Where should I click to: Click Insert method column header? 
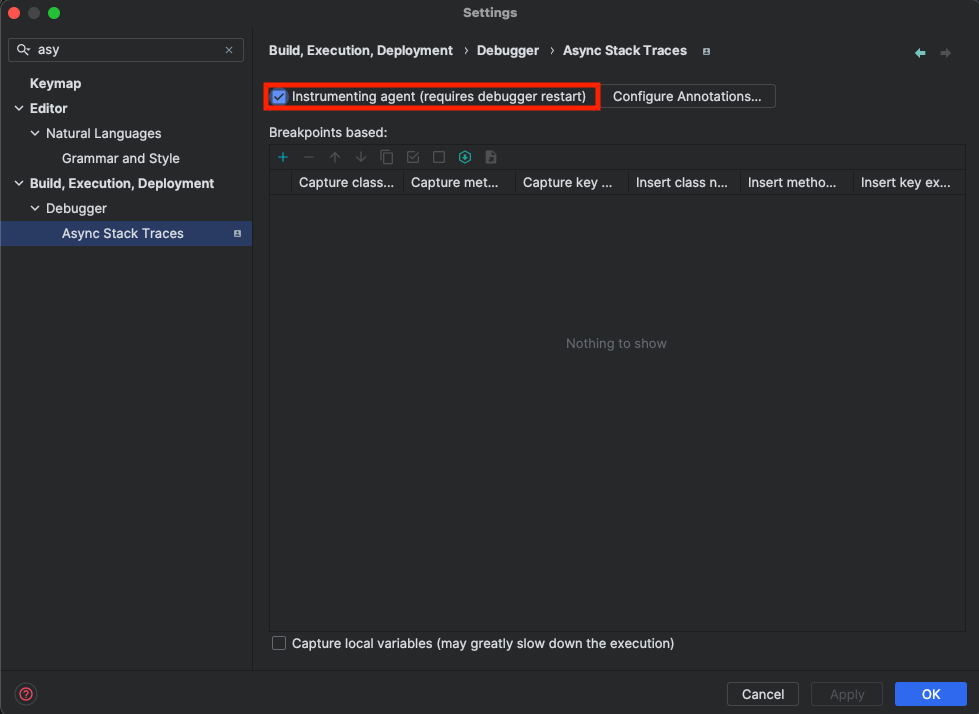pos(797,182)
